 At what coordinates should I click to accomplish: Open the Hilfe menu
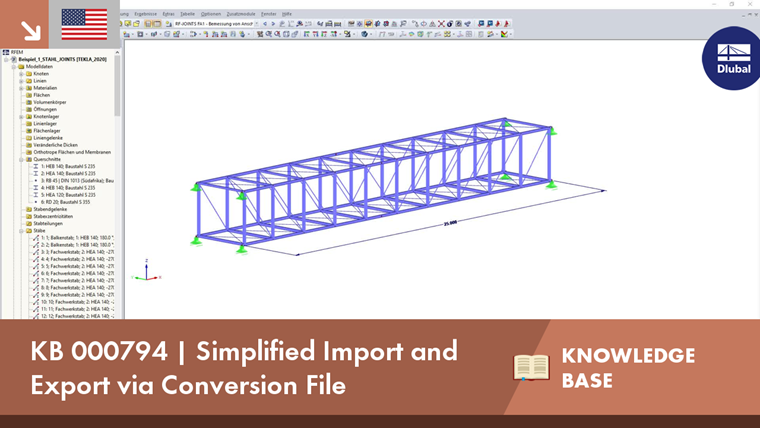[x=287, y=14]
